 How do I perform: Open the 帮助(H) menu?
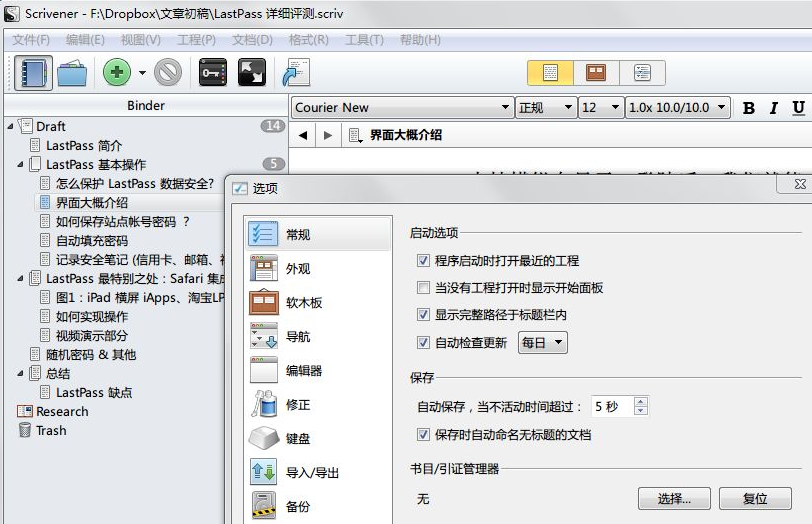[420, 40]
